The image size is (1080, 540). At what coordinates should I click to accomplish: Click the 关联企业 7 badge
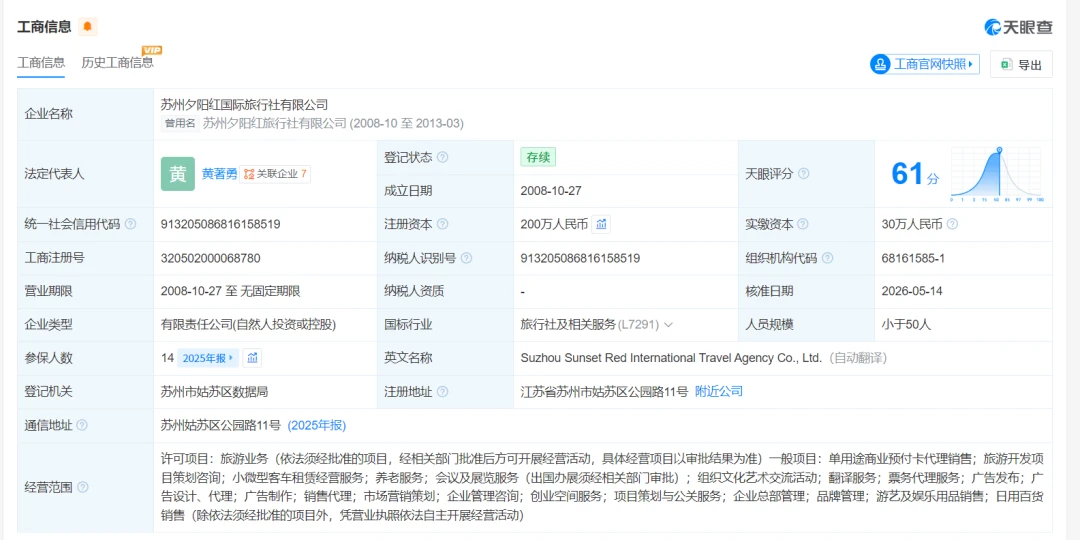[275, 174]
